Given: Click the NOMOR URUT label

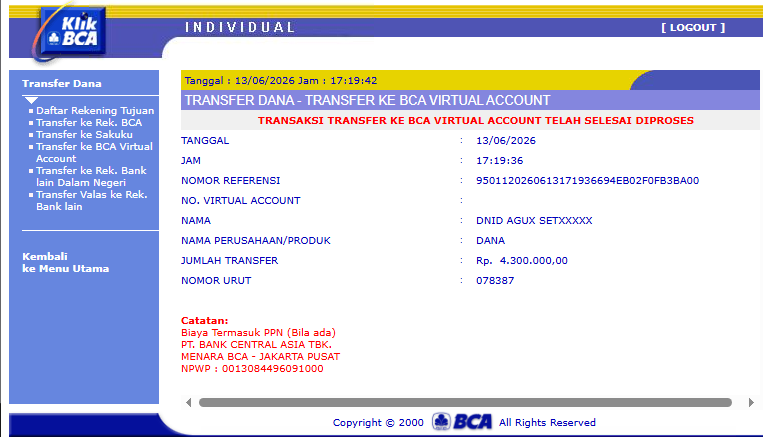Looking at the screenshot, I should [216, 280].
